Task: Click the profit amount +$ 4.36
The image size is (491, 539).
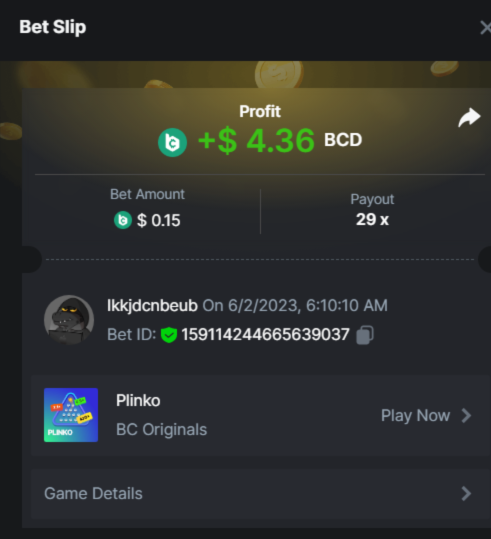Action: (257, 141)
